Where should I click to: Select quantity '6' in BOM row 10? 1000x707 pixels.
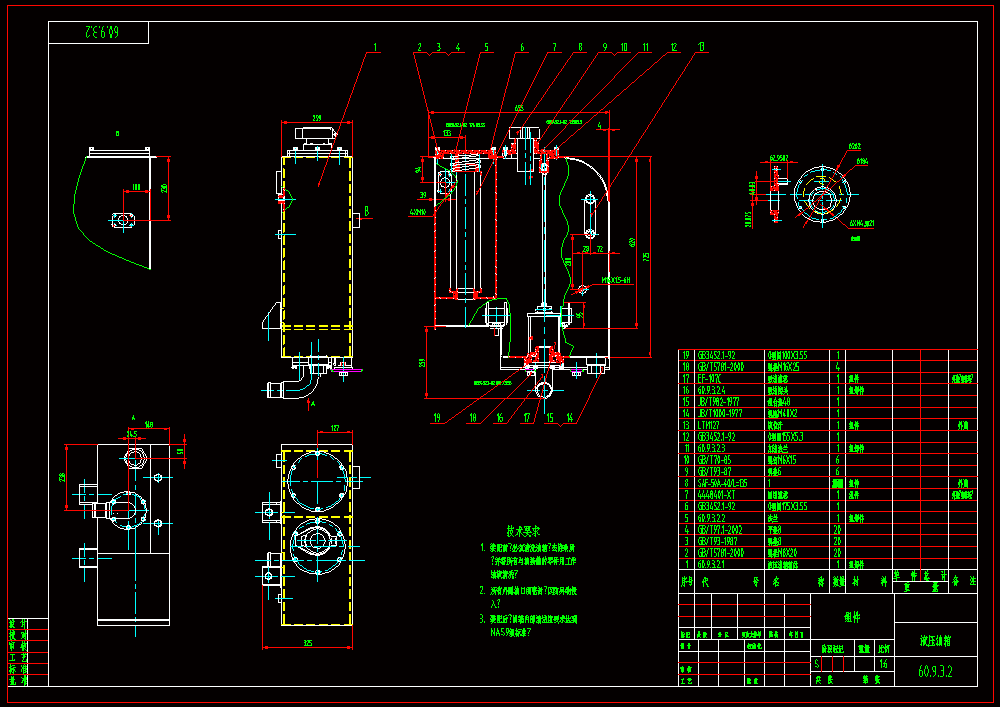point(837,460)
